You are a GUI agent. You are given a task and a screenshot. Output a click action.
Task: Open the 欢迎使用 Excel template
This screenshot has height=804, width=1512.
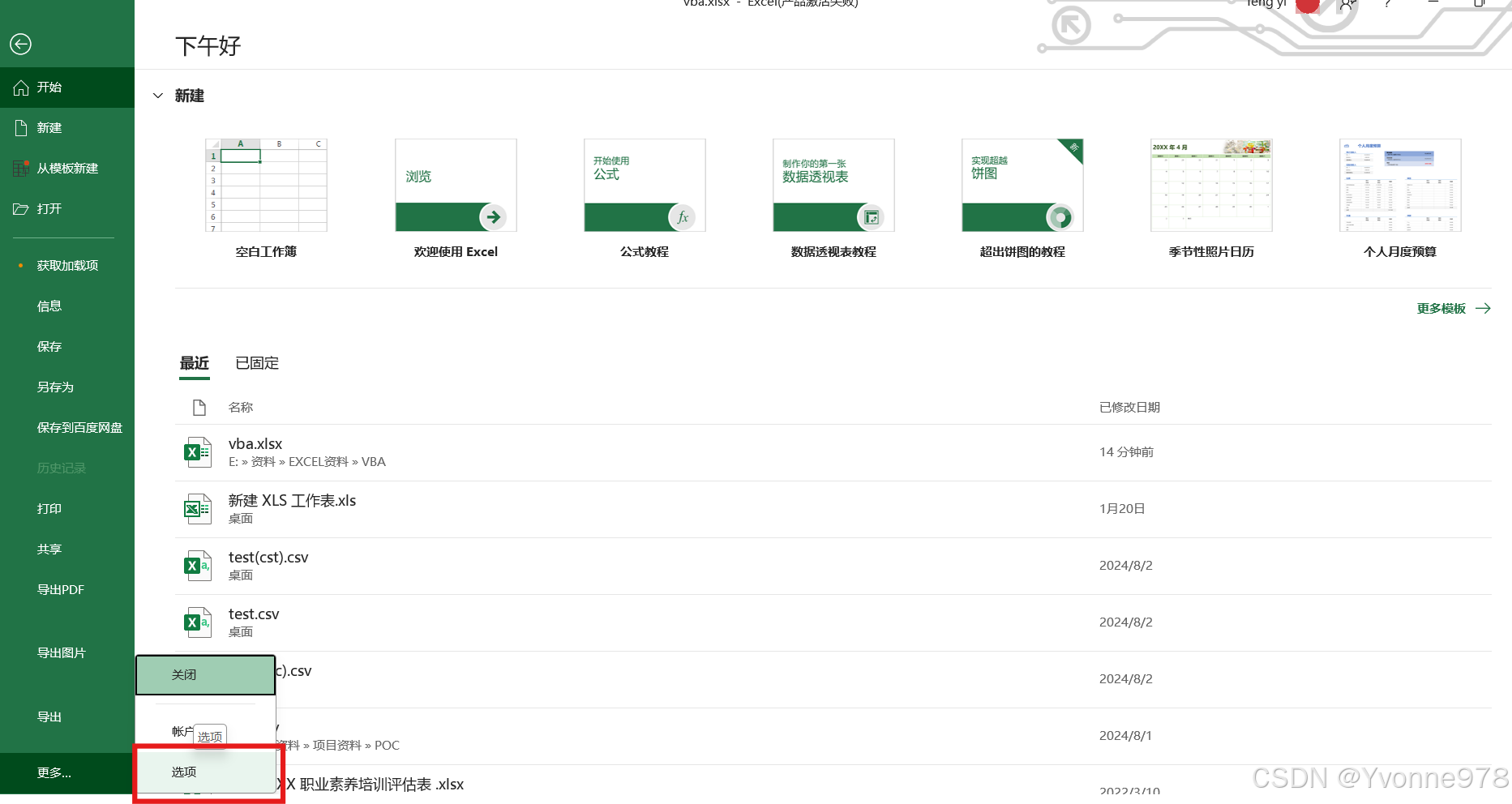(x=456, y=186)
